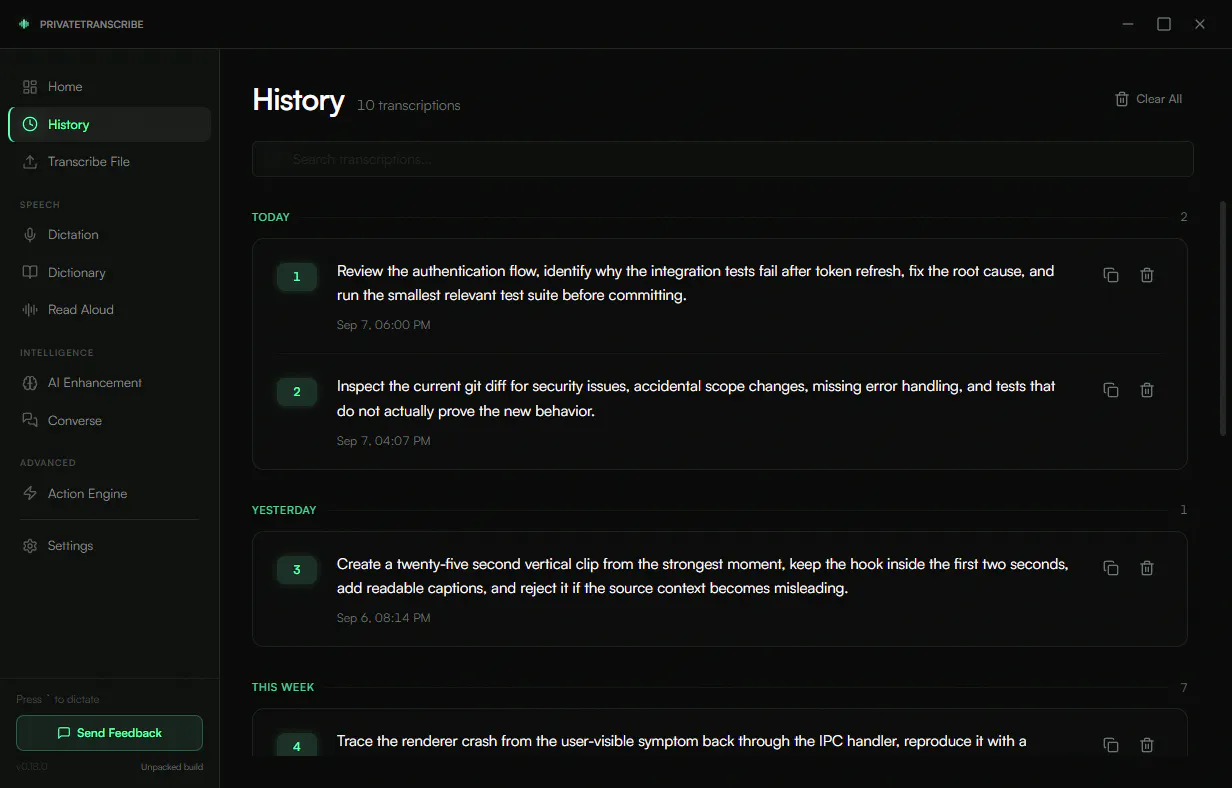Click timestamp 'Sep 6, 08:14 PM'
The height and width of the screenshot is (788, 1232).
384,618
